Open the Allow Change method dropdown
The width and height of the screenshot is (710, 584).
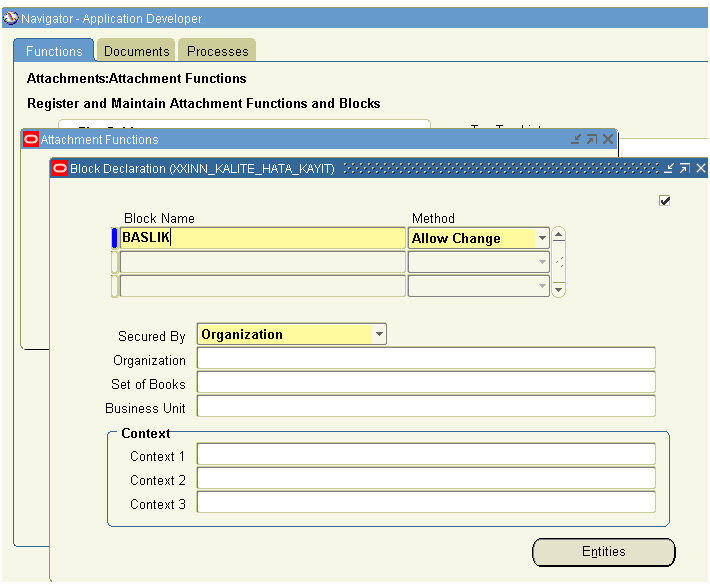542,238
